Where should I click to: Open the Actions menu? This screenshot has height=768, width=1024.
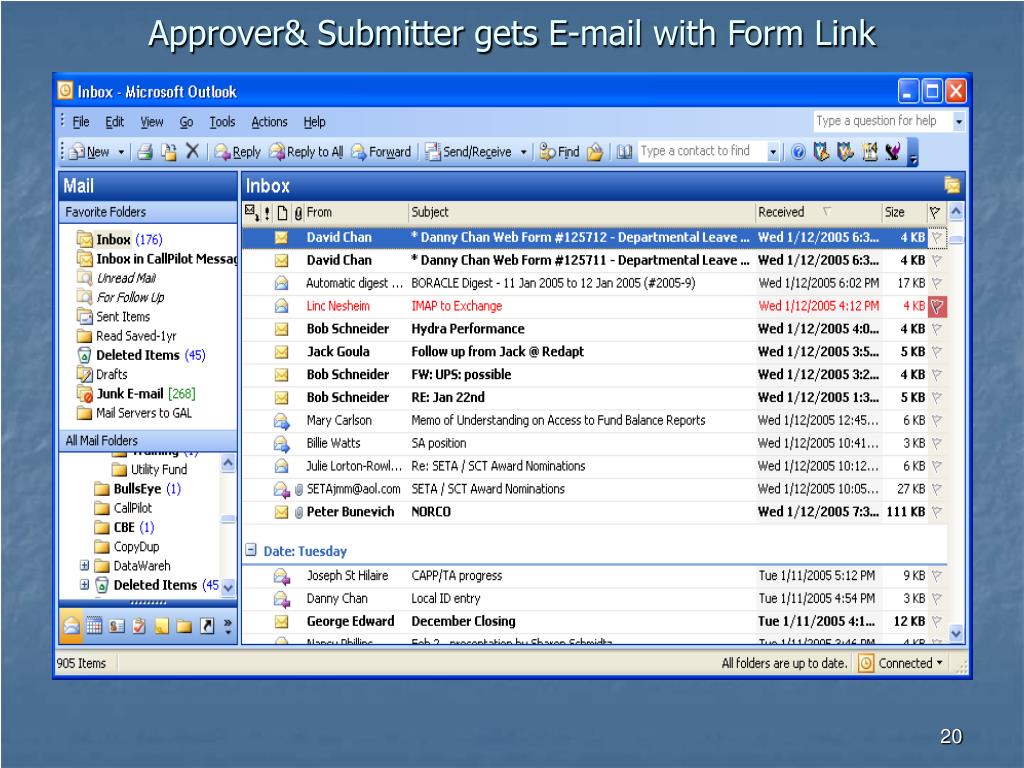[269, 122]
